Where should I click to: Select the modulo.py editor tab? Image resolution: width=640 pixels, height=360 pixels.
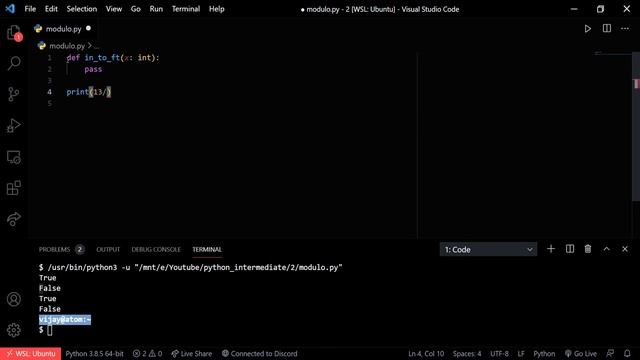63,29
